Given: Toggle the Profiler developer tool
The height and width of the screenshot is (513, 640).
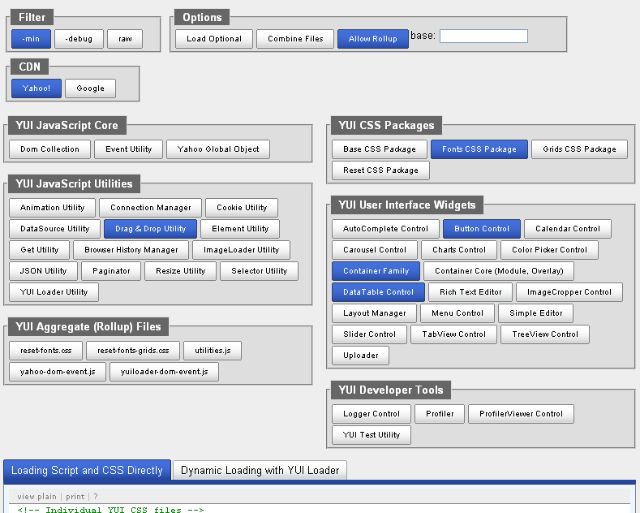Looking at the screenshot, I should coord(440,414).
